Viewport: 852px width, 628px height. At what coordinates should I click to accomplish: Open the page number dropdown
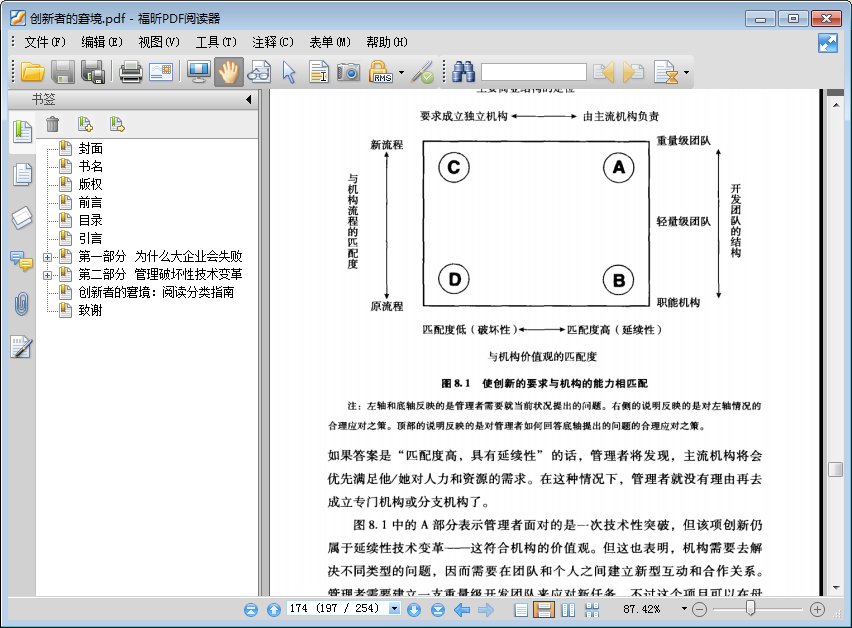coord(394,608)
